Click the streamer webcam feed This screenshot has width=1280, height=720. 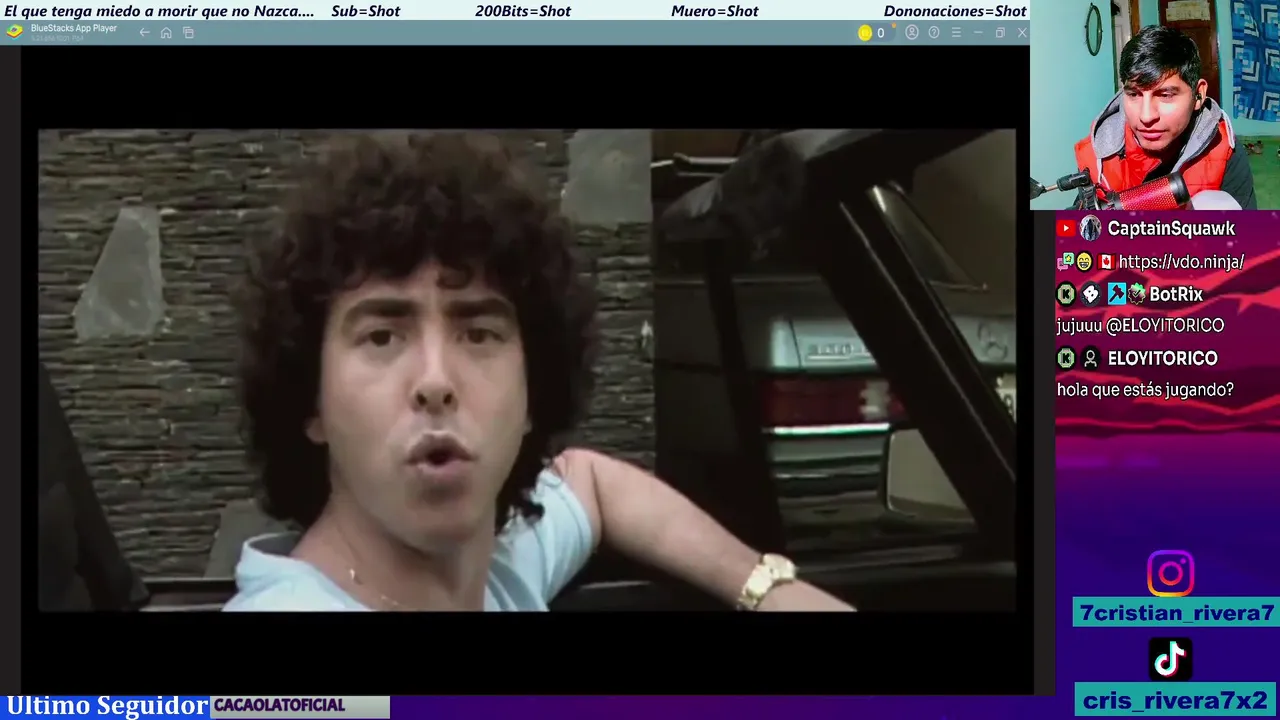(x=1155, y=105)
